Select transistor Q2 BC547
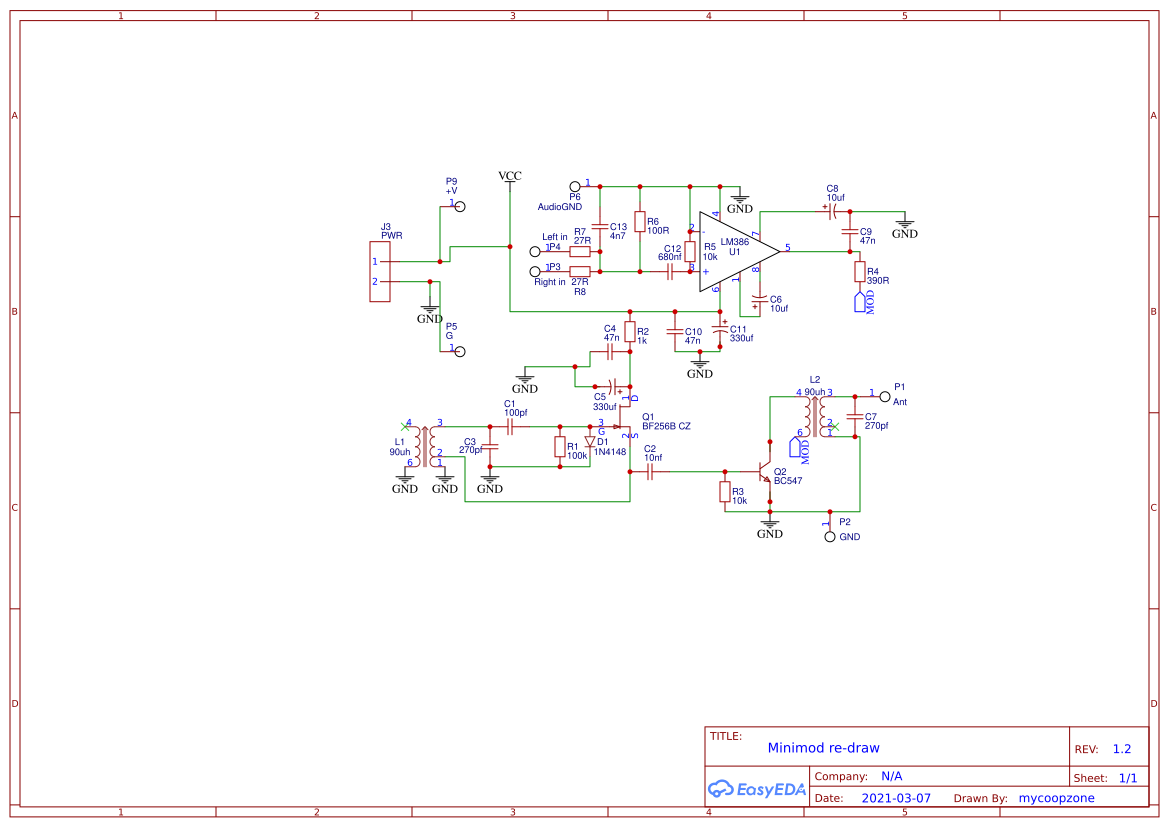This screenshot has width=1169, height=828. [x=762, y=470]
